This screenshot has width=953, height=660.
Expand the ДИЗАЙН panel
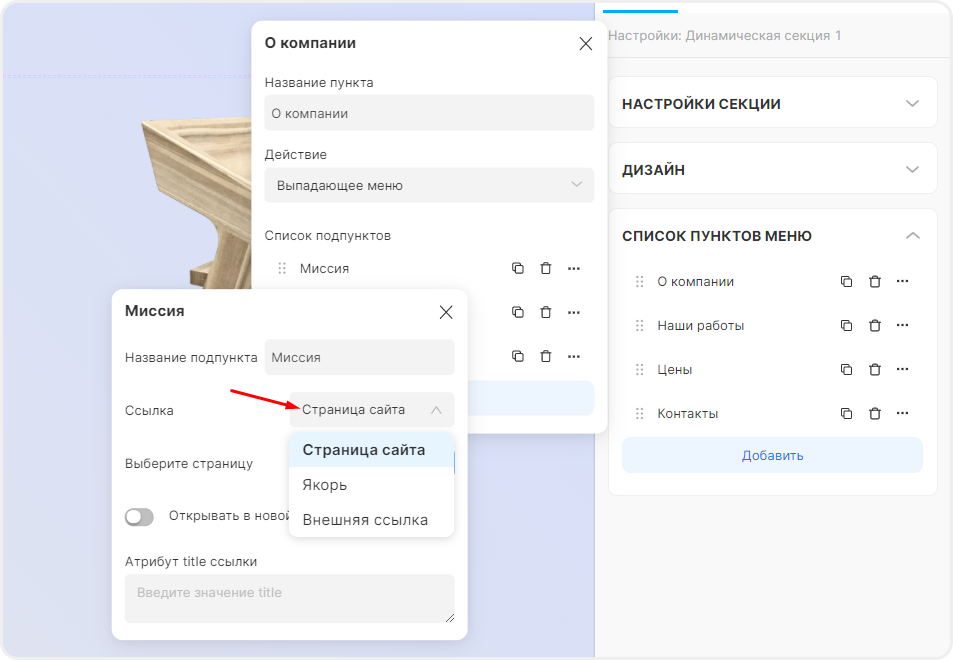(772, 169)
